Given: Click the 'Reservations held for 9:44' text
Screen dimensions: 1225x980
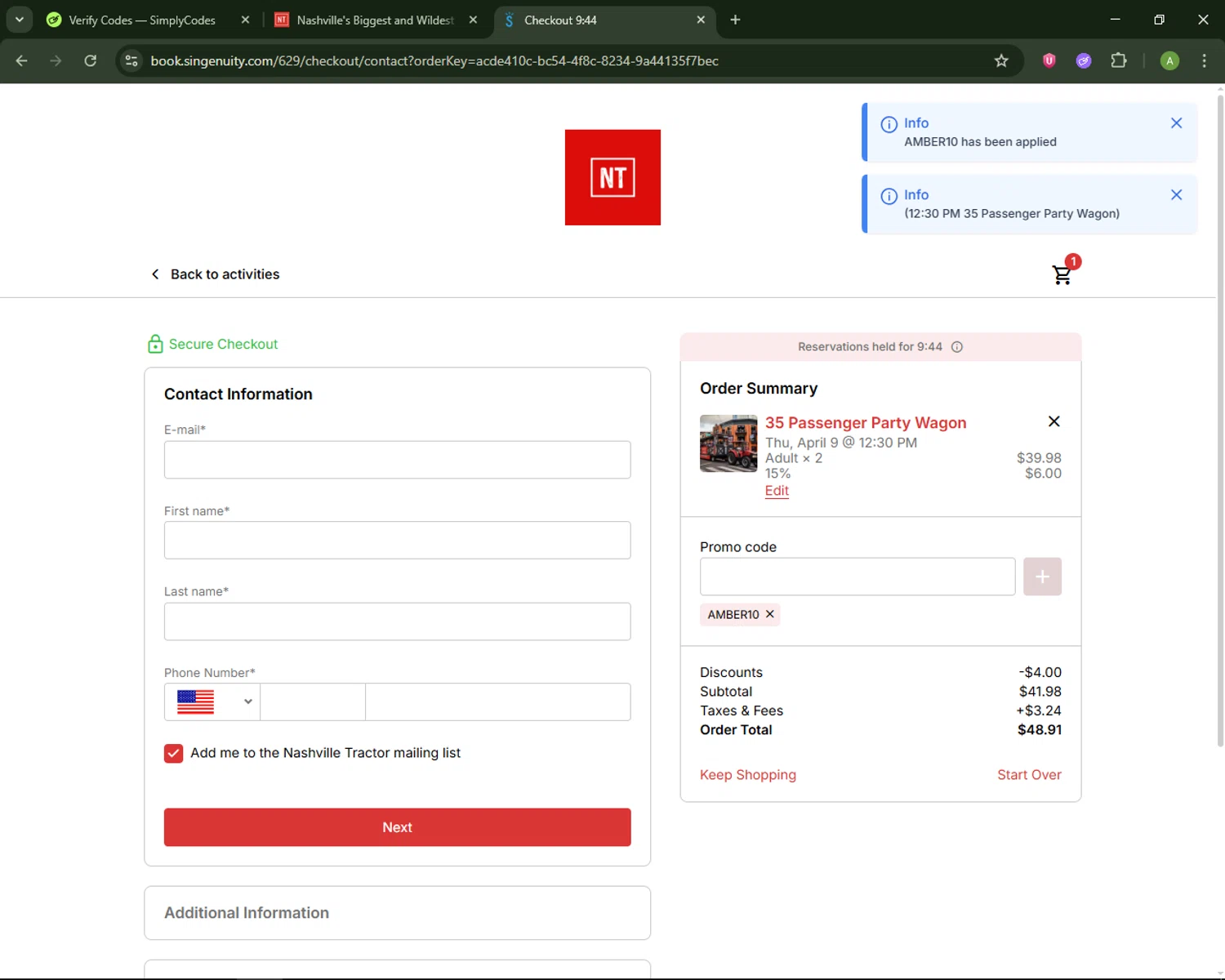Looking at the screenshot, I should 870,347.
